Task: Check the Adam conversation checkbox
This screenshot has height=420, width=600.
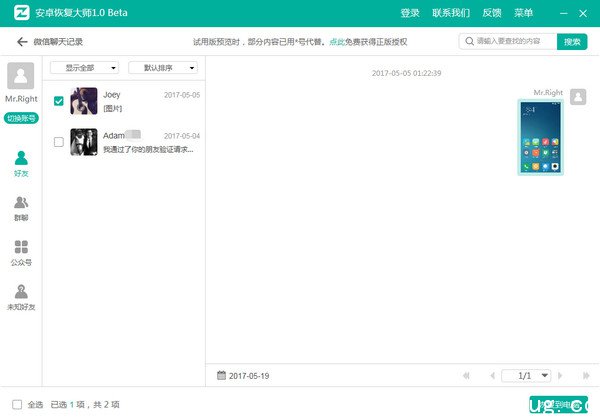Action: (59, 142)
